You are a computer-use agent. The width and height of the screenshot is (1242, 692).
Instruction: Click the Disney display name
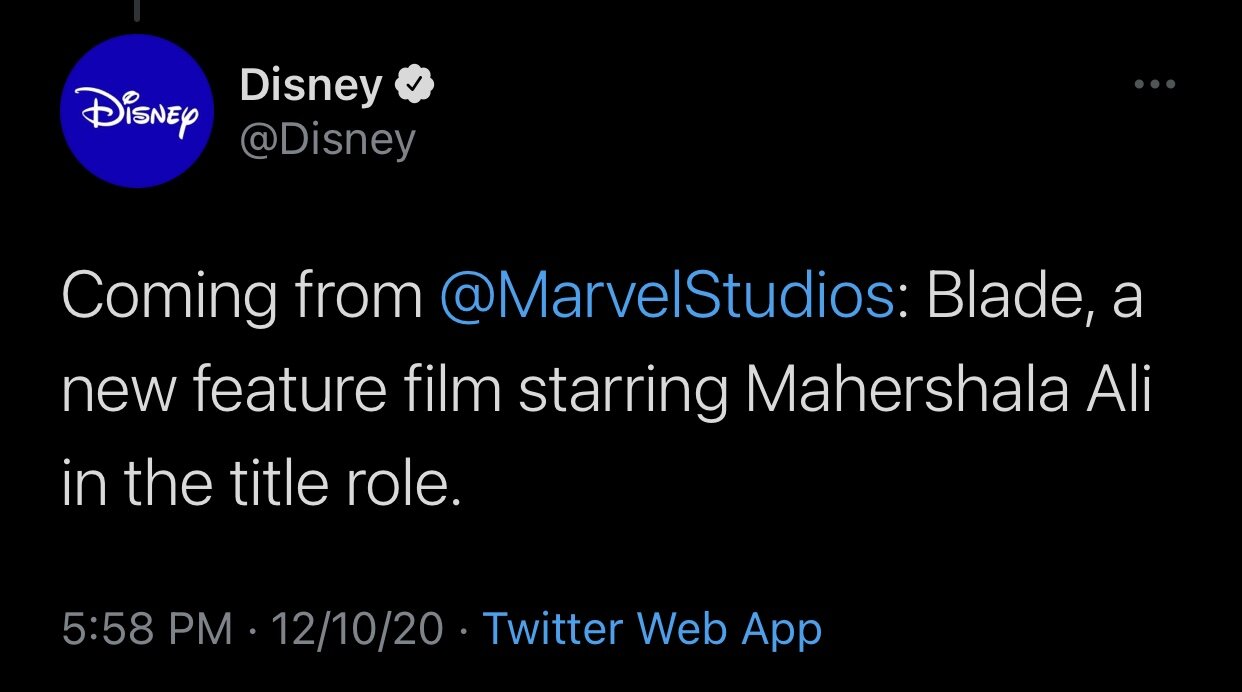311,88
